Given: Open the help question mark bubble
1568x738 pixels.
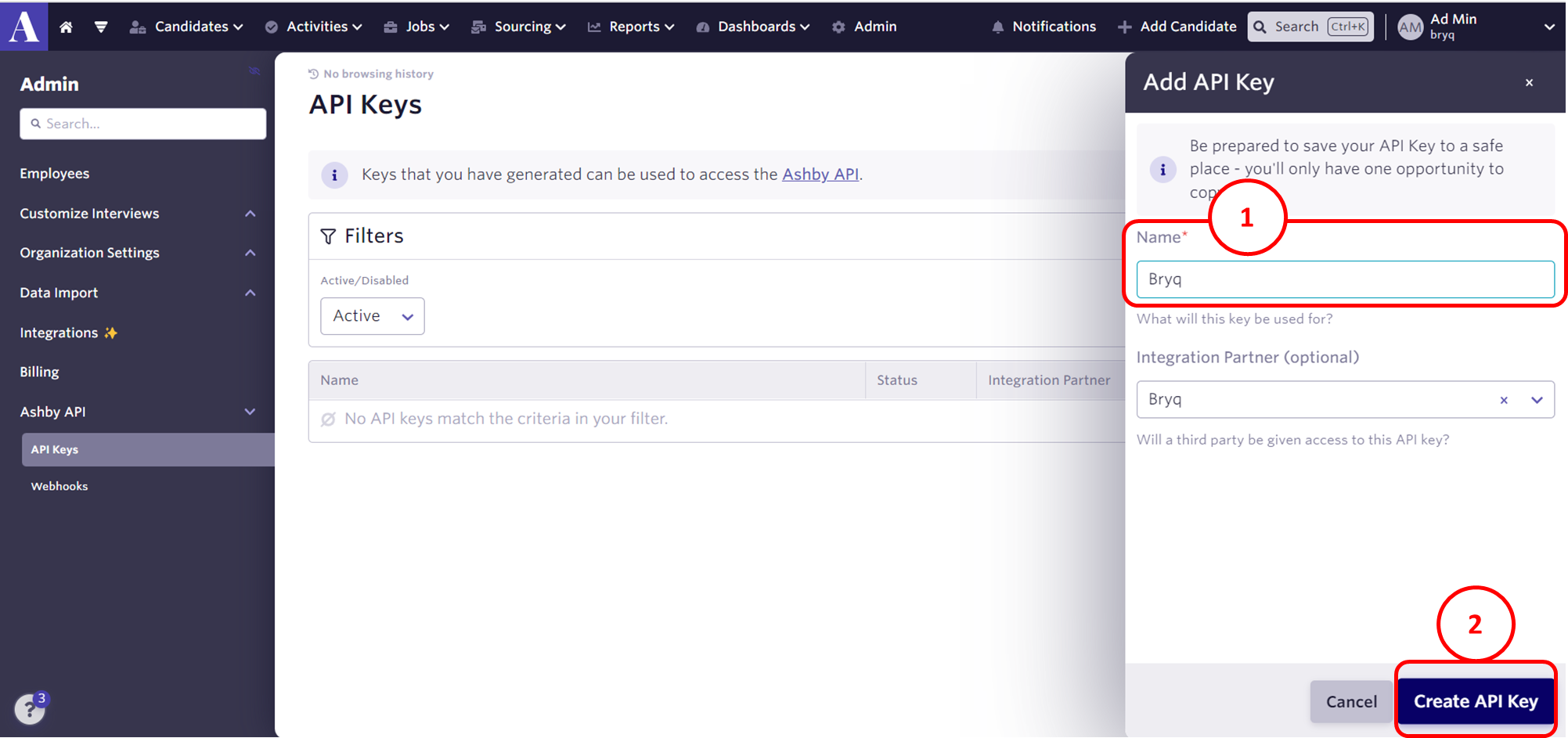Looking at the screenshot, I should click(30, 709).
